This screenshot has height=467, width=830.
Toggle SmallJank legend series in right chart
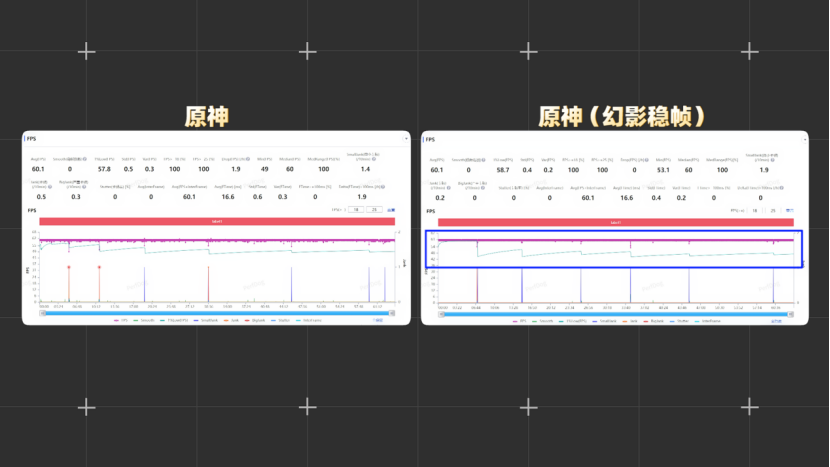tap(605, 321)
